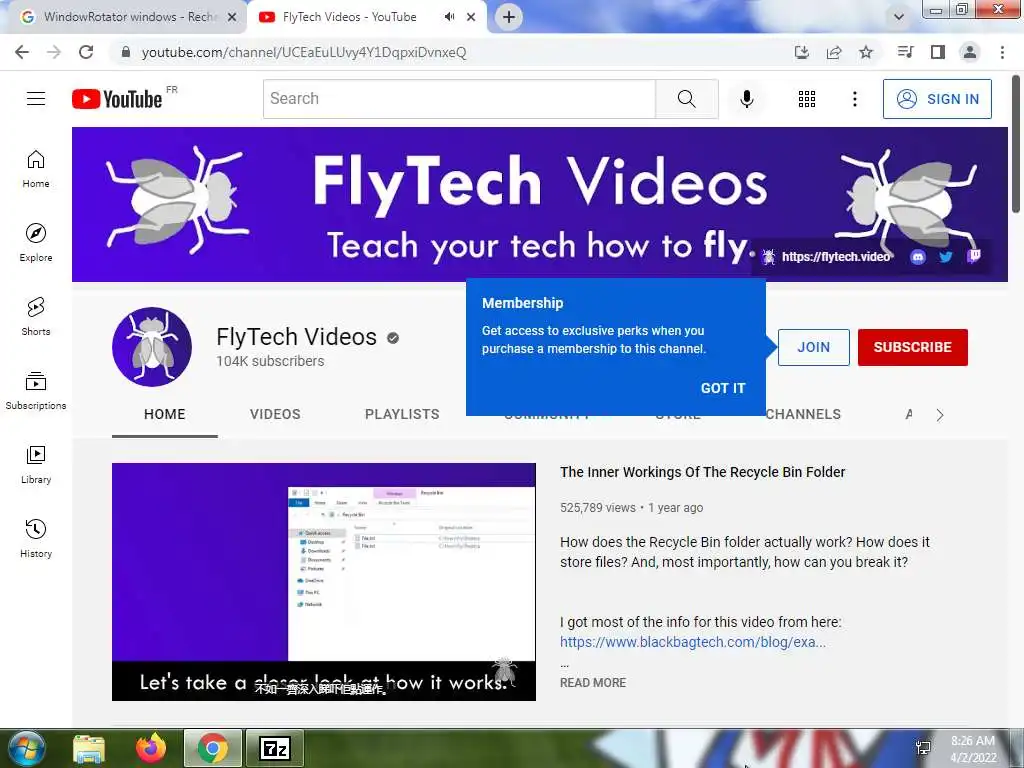Open video title The Inner Workings Of The Recycle Bin Folder
Viewport: 1024px width, 768px height.
click(x=703, y=472)
